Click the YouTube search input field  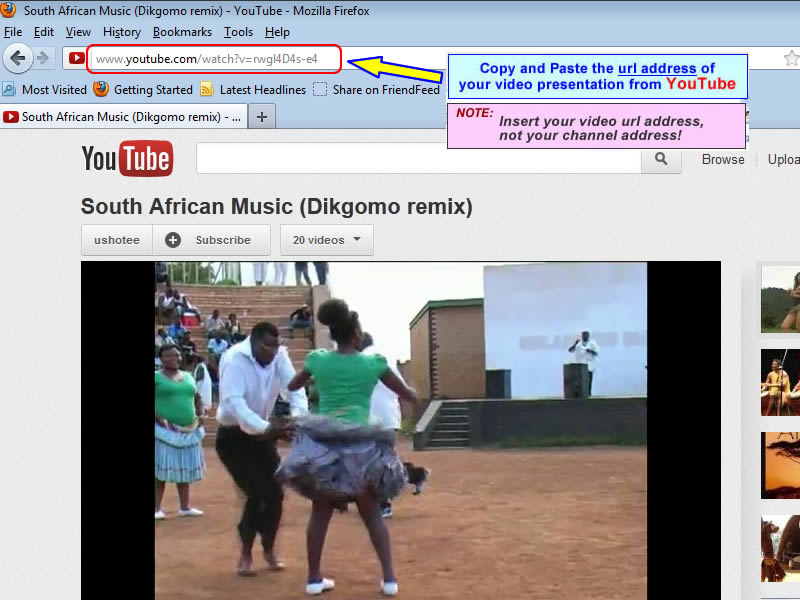418,159
